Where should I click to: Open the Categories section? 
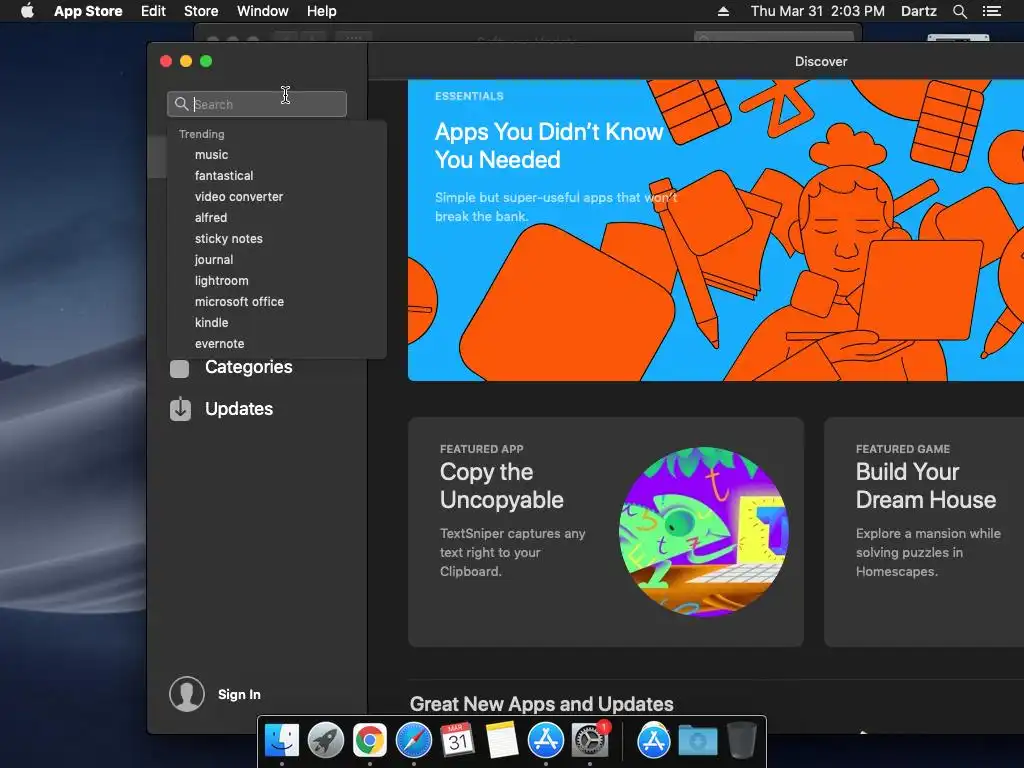coord(248,367)
